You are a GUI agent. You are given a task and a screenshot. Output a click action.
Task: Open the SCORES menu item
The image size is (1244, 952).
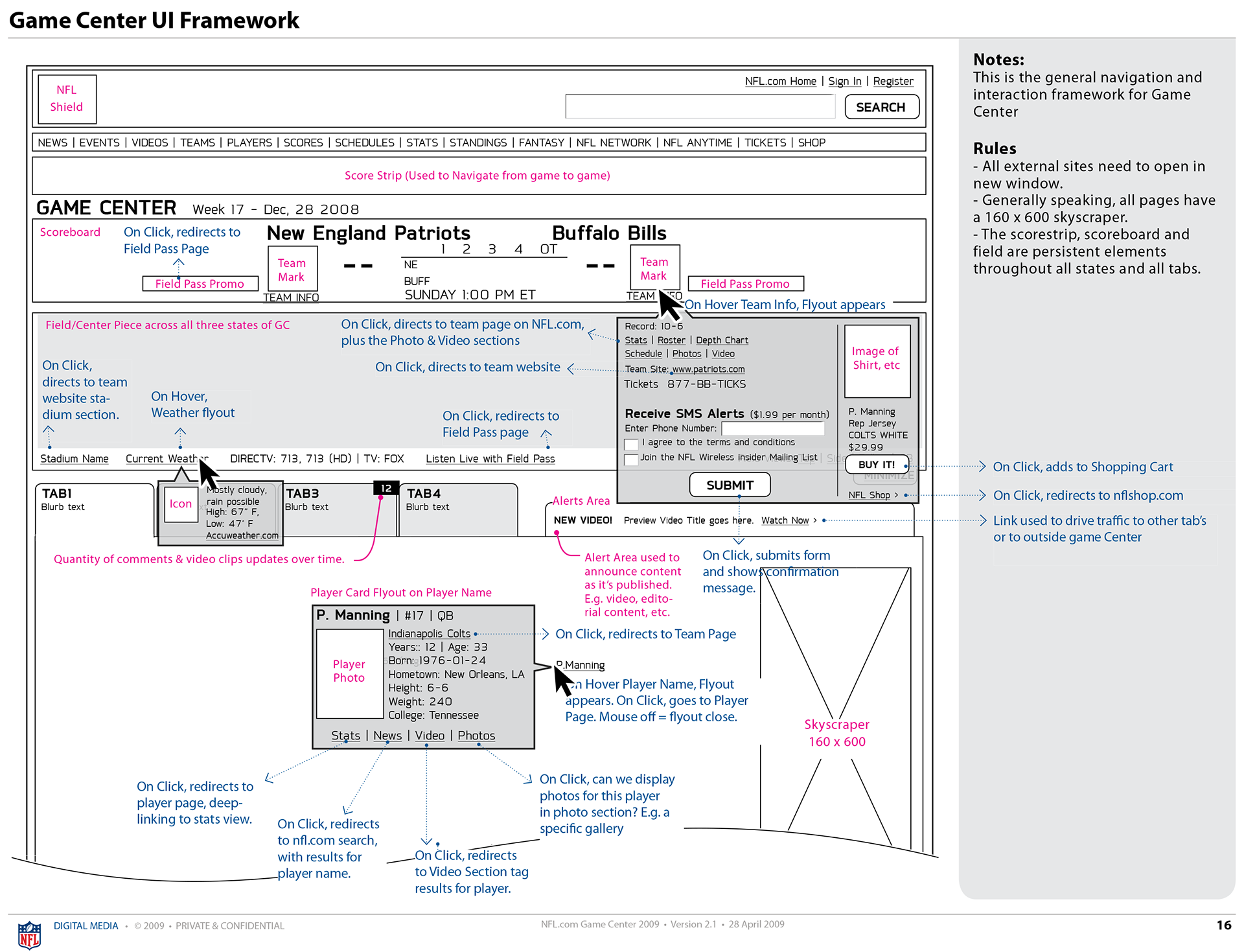[303, 143]
